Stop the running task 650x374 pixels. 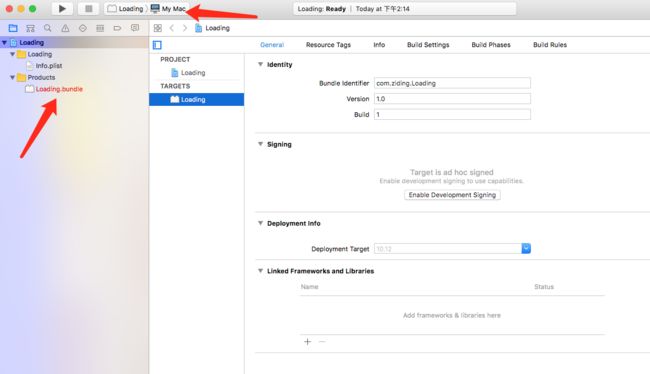pyautogui.click(x=88, y=9)
